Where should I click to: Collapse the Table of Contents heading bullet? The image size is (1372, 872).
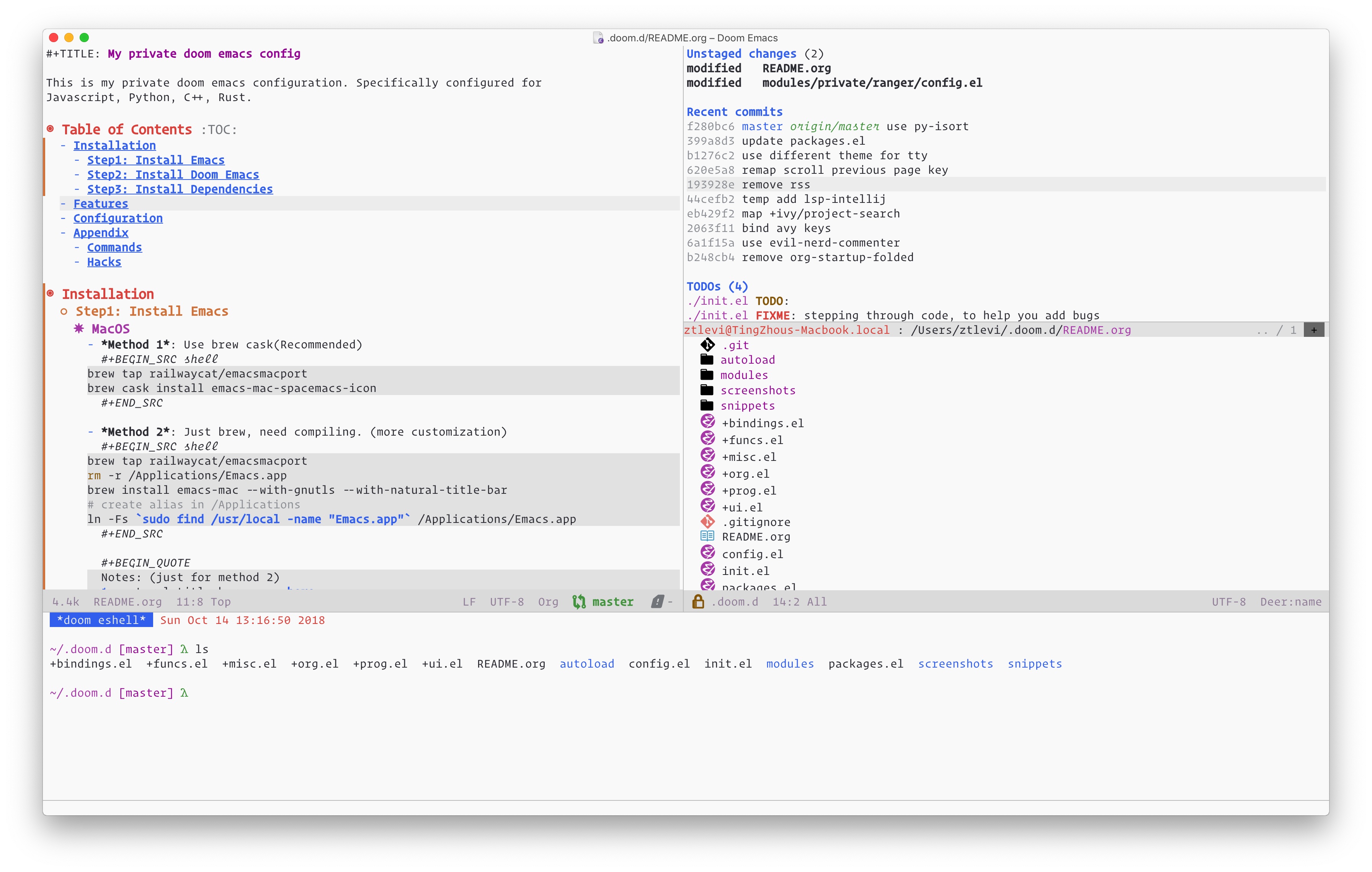click(51, 129)
